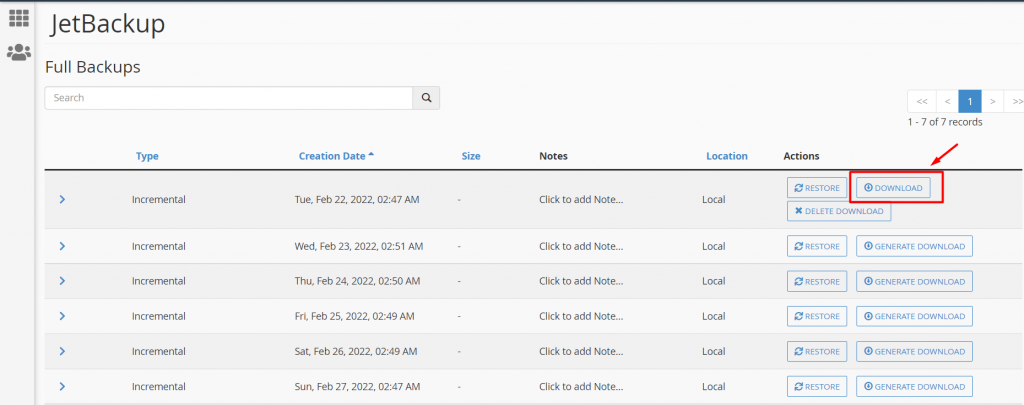Add a note to Sun, Feb 27 backup

pos(581,387)
